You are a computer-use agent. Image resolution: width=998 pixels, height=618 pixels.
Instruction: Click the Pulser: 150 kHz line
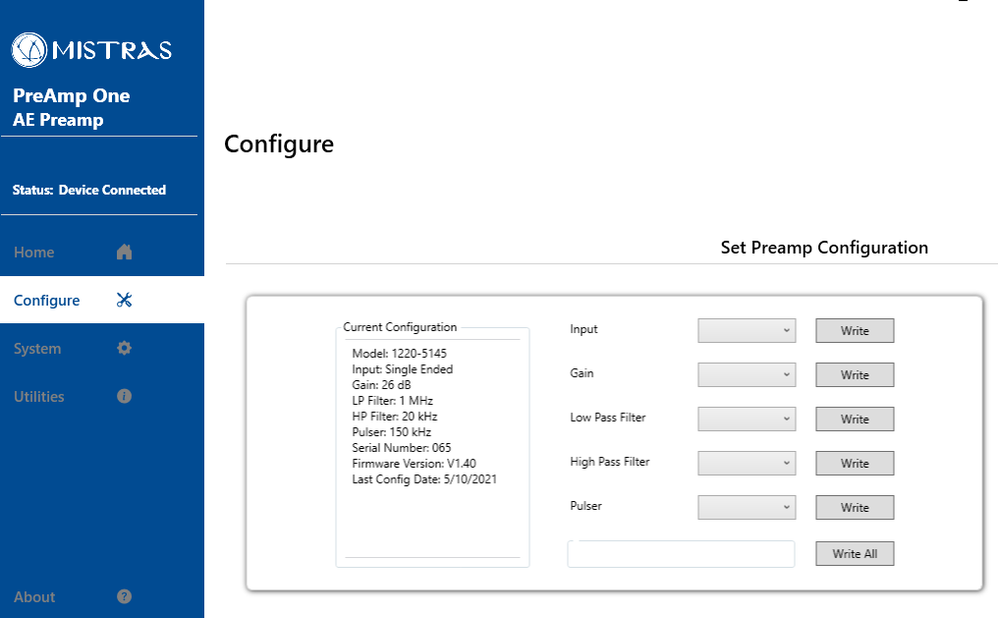(x=391, y=432)
